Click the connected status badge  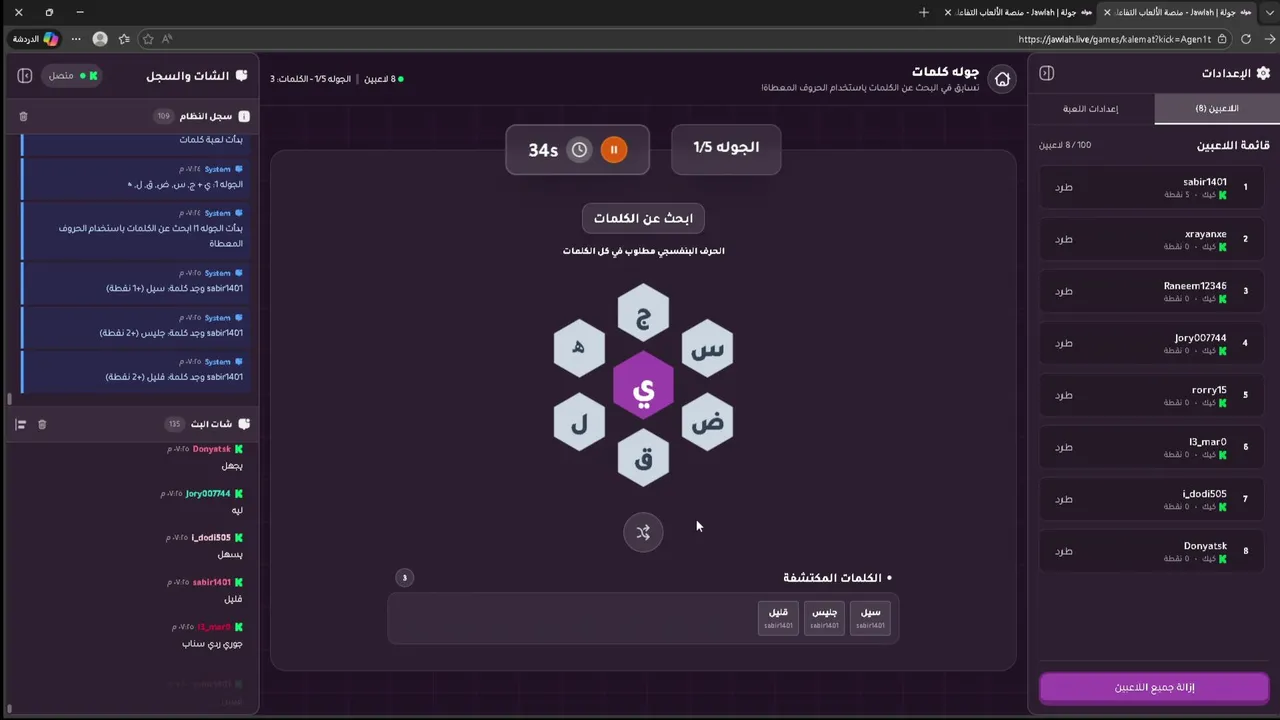click(73, 75)
